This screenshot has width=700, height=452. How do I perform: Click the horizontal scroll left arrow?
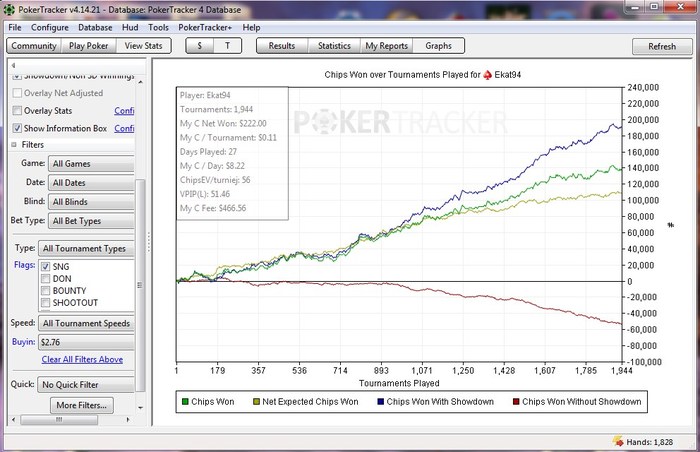[x=13, y=420]
